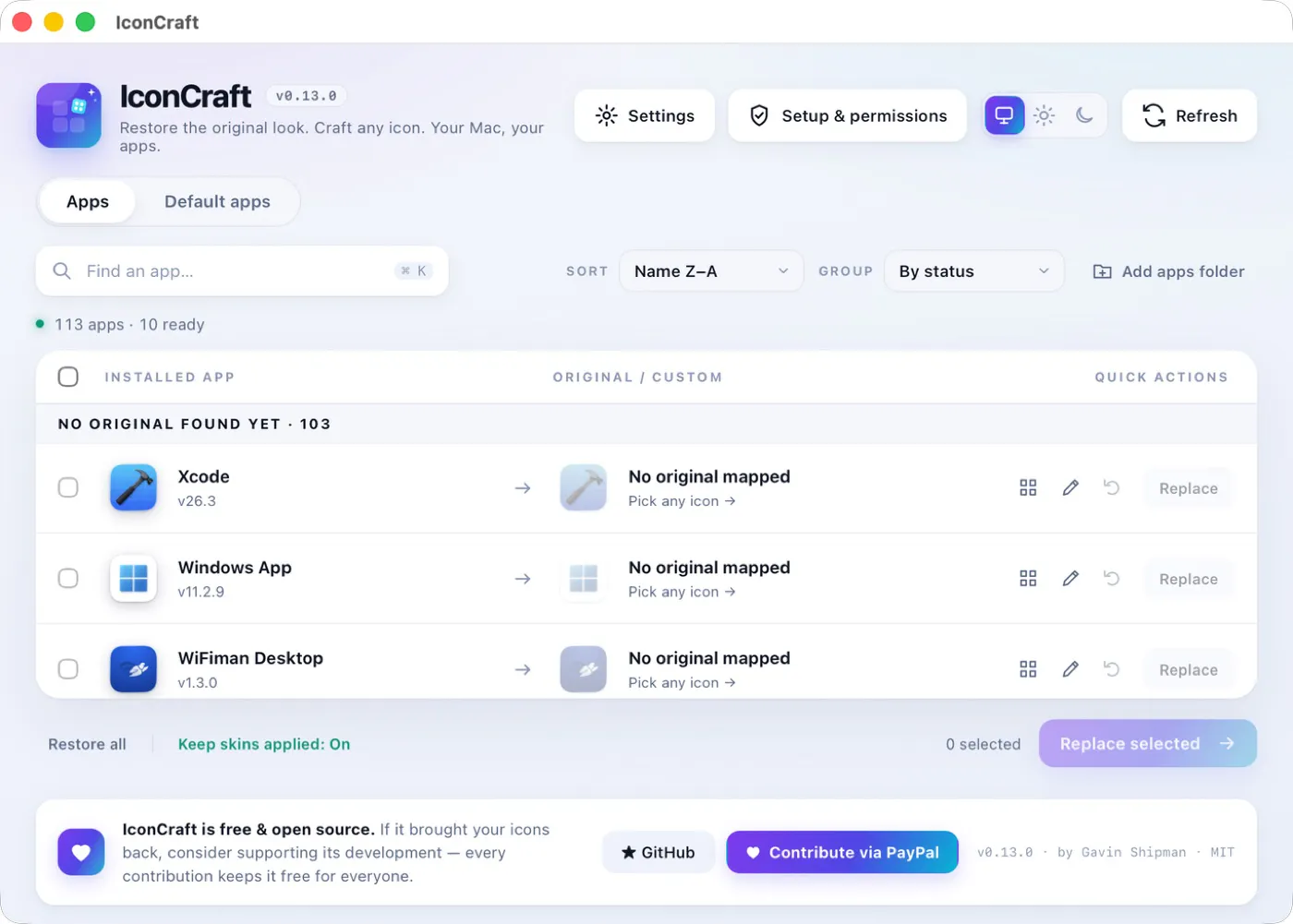Viewport: 1293px width, 924px height.
Task: Refresh the apps list
Action: [1190, 115]
